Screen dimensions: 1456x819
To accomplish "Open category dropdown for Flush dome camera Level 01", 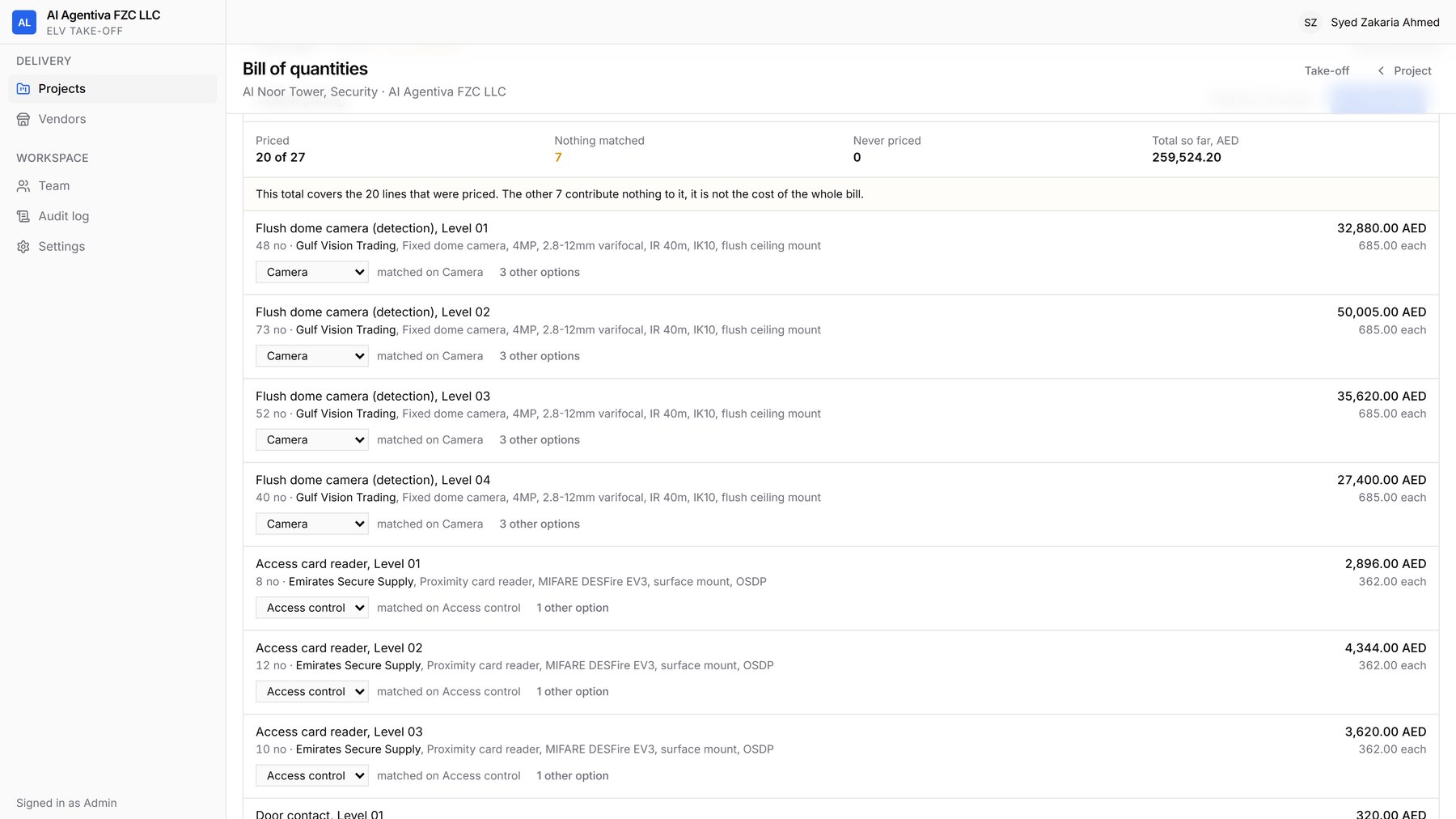I will pyautogui.click(x=312, y=272).
